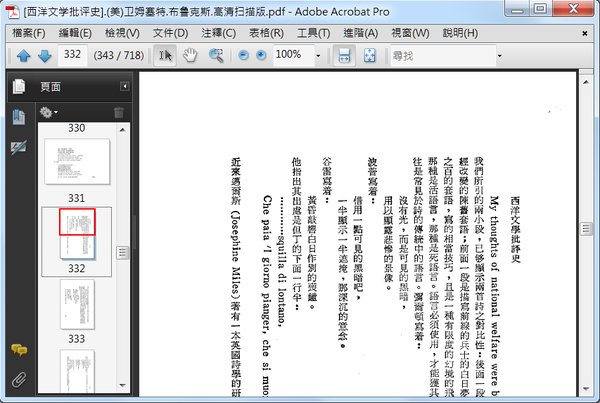Open the find options dropdown arrow
The height and width of the screenshot is (403, 600).
click(499, 56)
